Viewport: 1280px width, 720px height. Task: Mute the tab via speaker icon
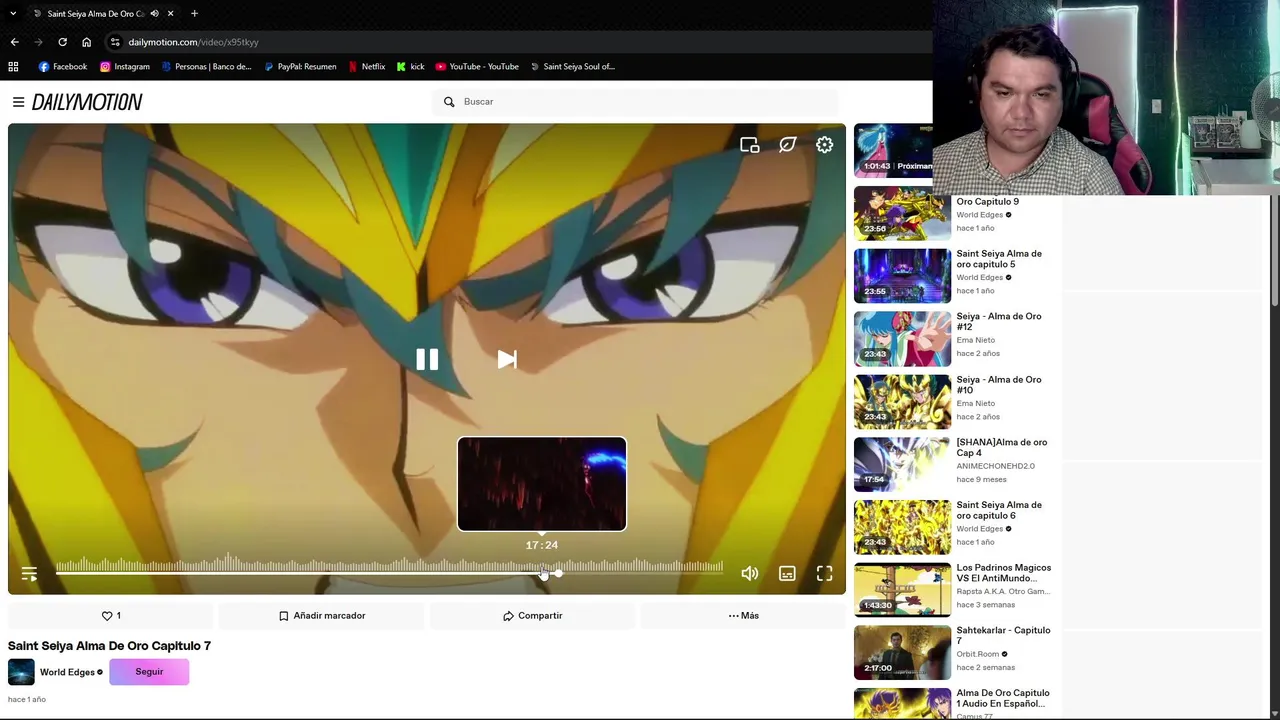click(x=154, y=14)
